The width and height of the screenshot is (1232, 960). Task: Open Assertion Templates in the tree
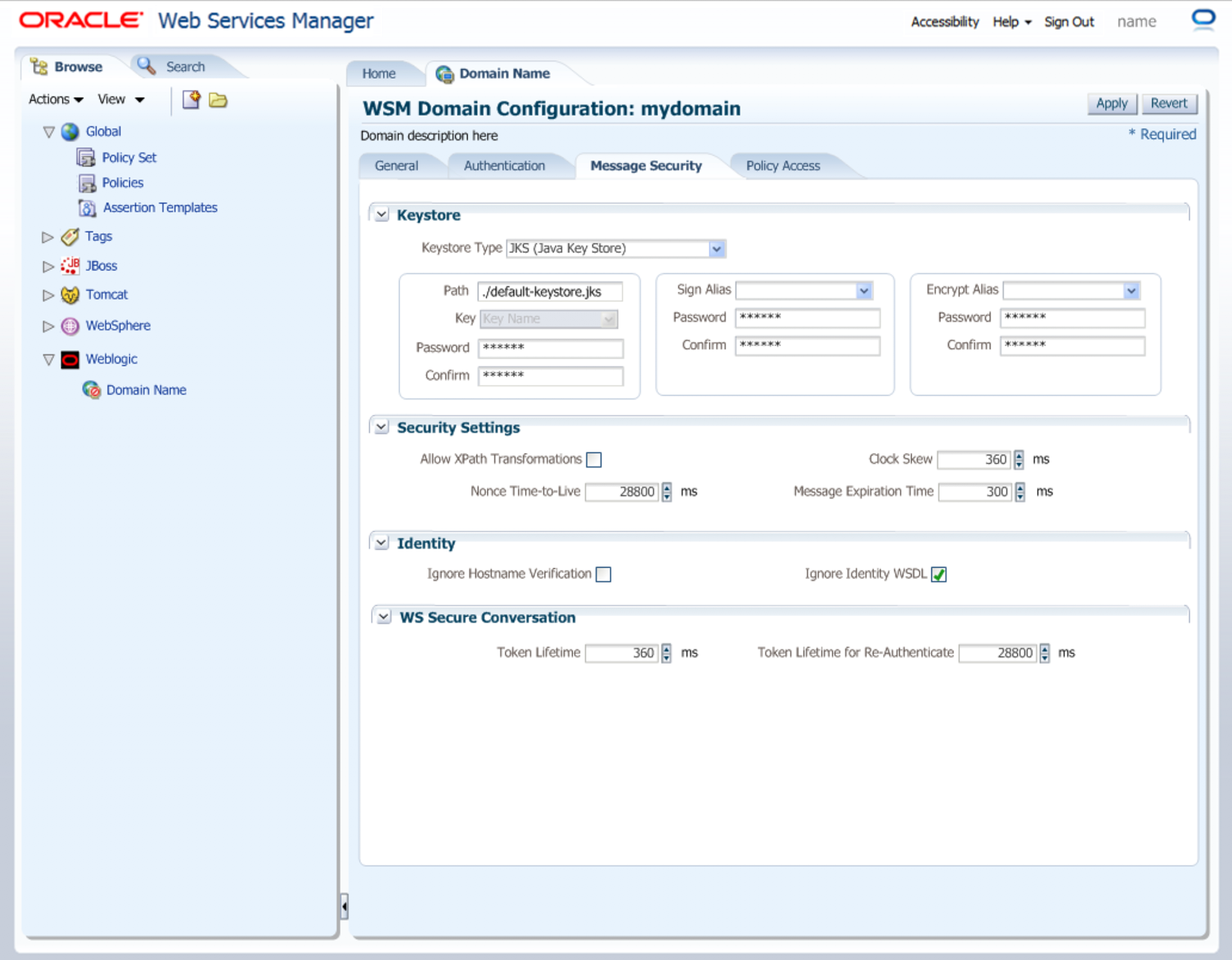160,208
